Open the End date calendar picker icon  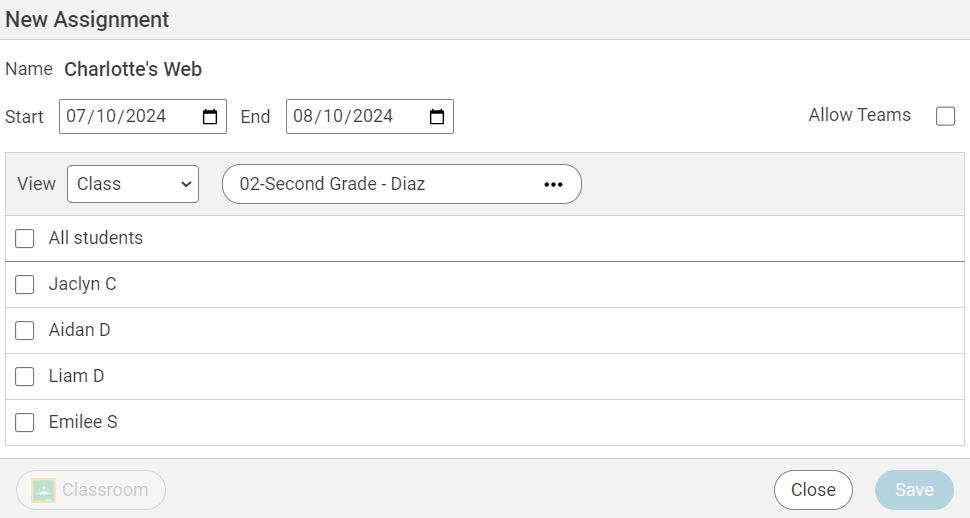[x=437, y=117]
